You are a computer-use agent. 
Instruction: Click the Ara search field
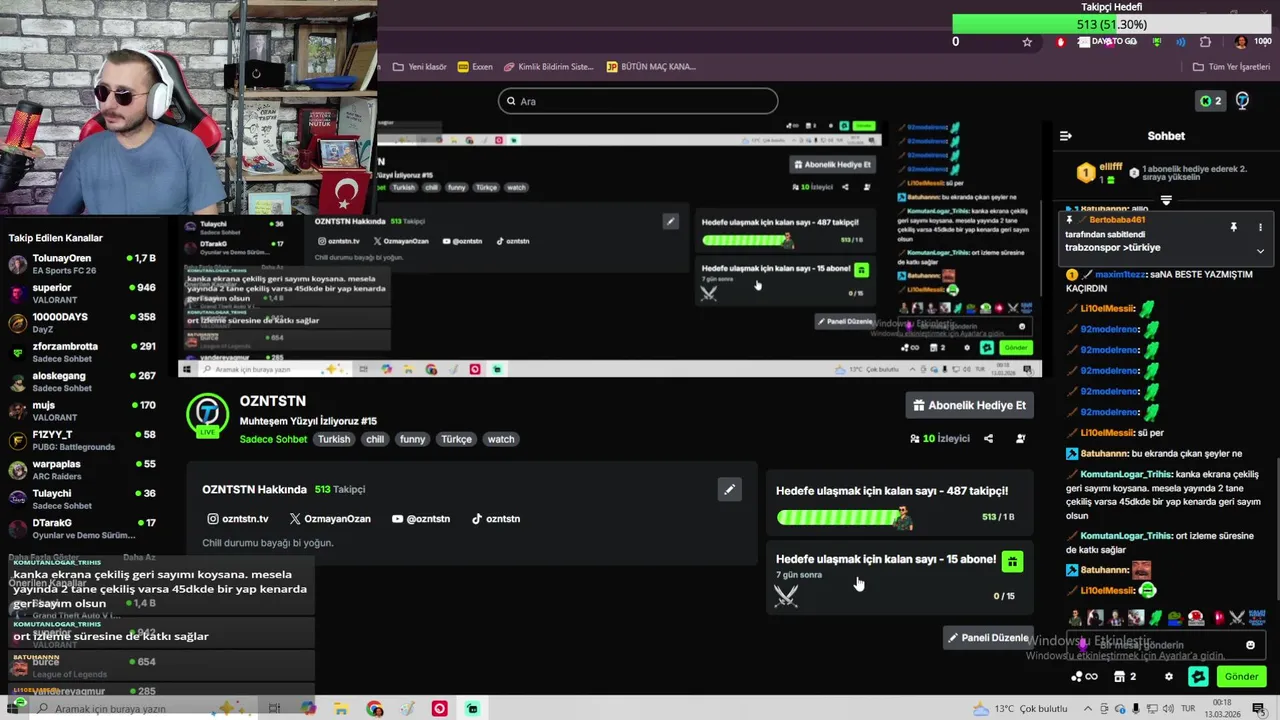pyautogui.click(x=638, y=101)
